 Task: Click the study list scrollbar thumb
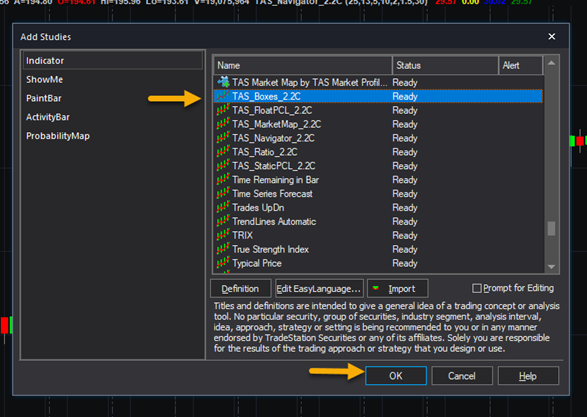pos(551,228)
